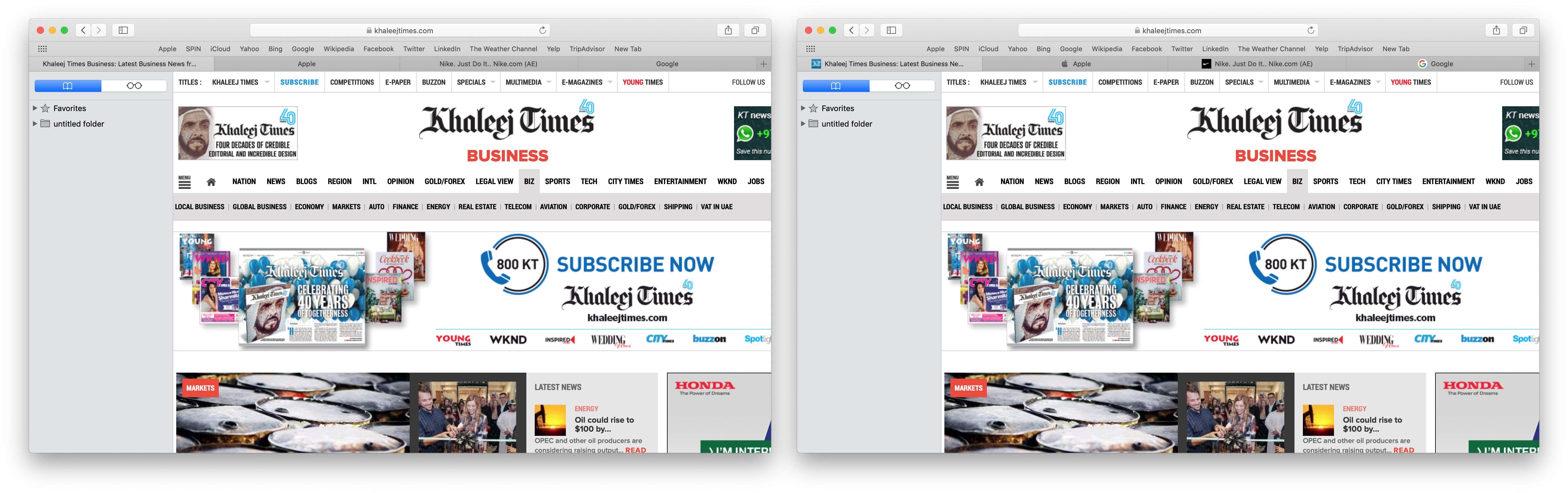This screenshot has width=1568, height=493.
Task: Open favorites grid icon in left window
Action: coord(42,49)
